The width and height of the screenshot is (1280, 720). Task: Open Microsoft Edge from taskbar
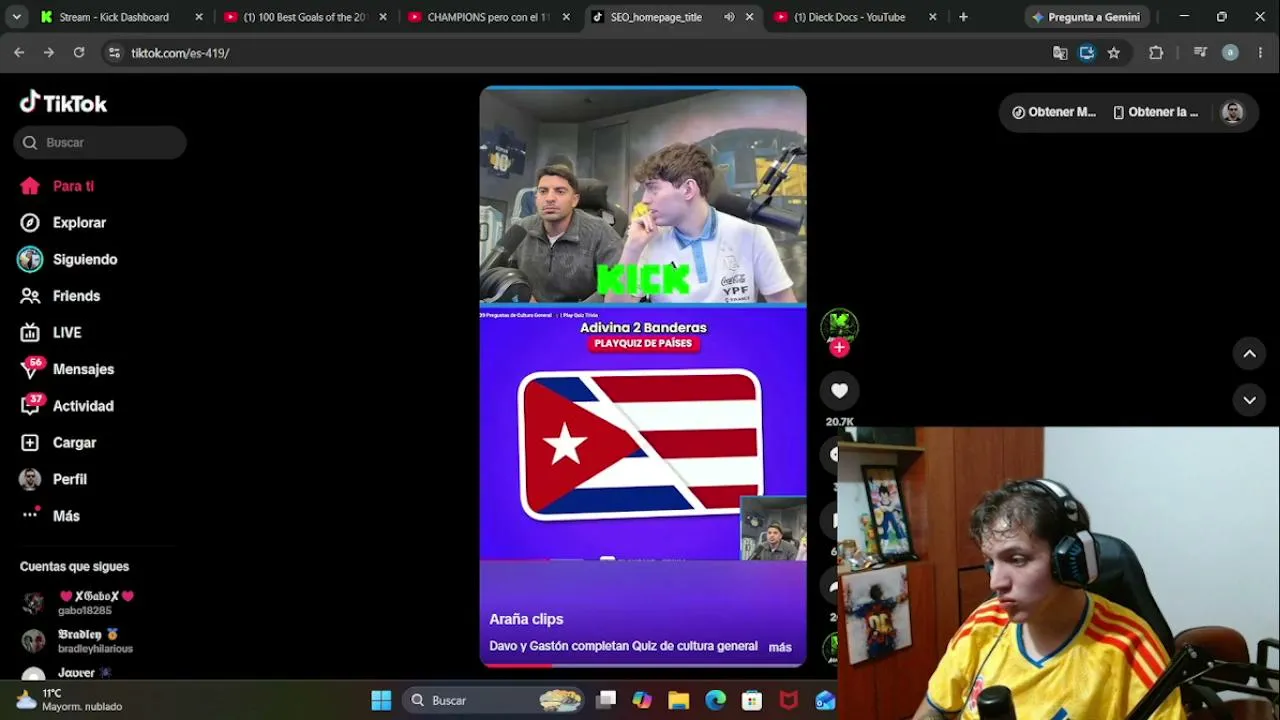(x=715, y=700)
